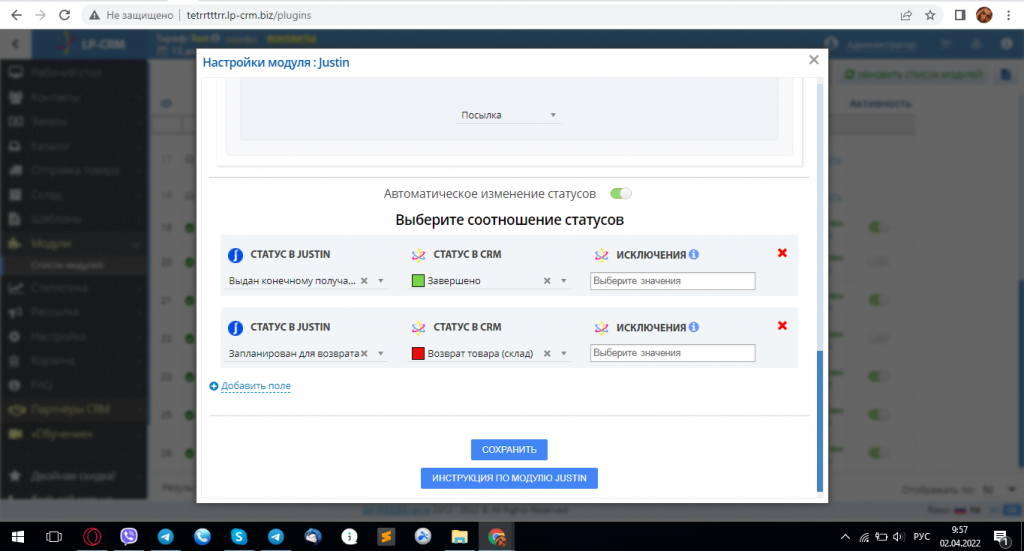Launch Opera from the taskbar
The height and width of the screenshot is (551, 1024).
tap(92, 537)
